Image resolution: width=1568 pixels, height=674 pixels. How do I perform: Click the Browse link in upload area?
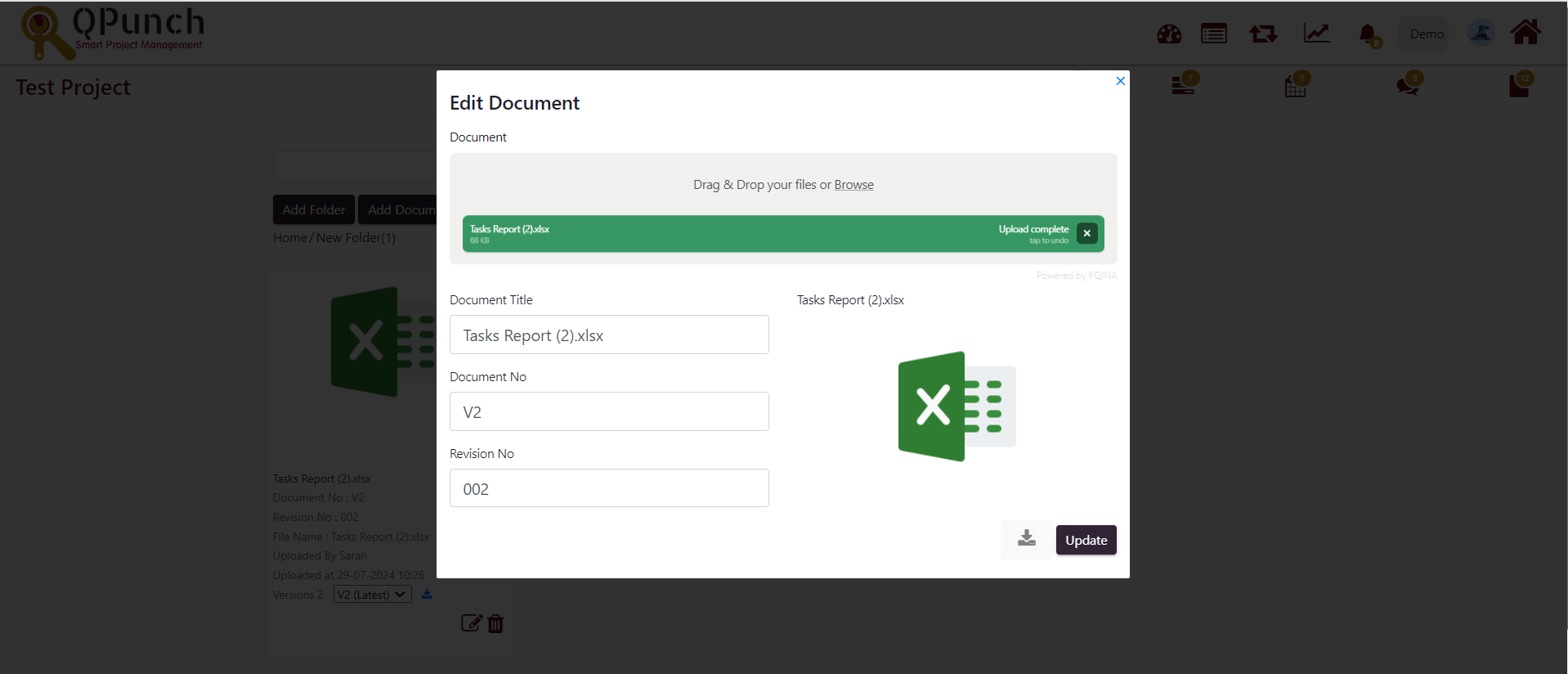[853, 185]
